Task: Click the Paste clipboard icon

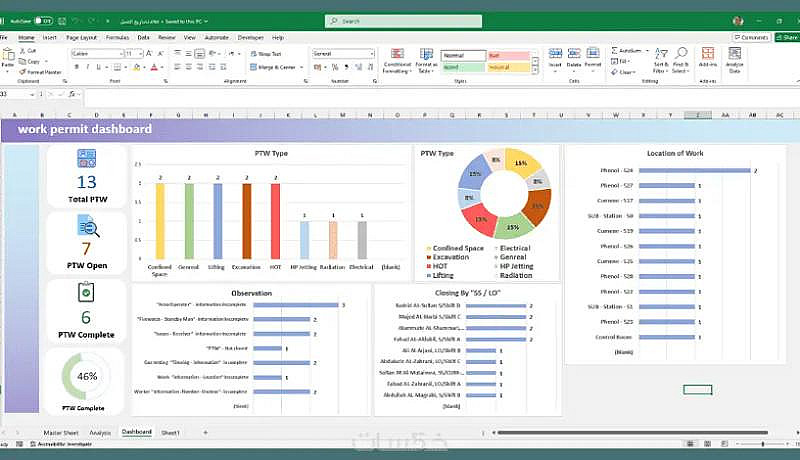Action: (8, 54)
